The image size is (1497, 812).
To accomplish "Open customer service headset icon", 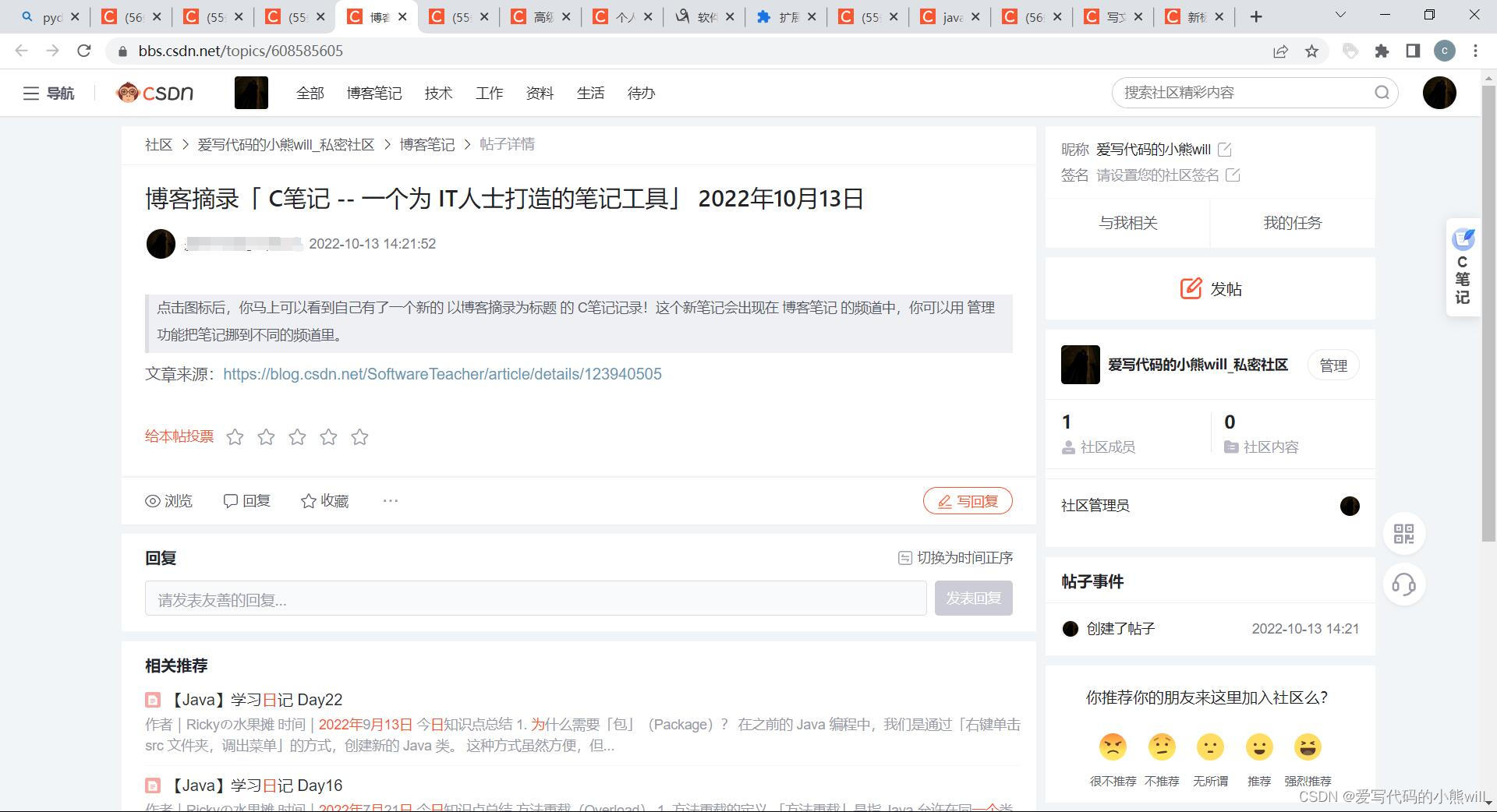I will pyautogui.click(x=1403, y=584).
